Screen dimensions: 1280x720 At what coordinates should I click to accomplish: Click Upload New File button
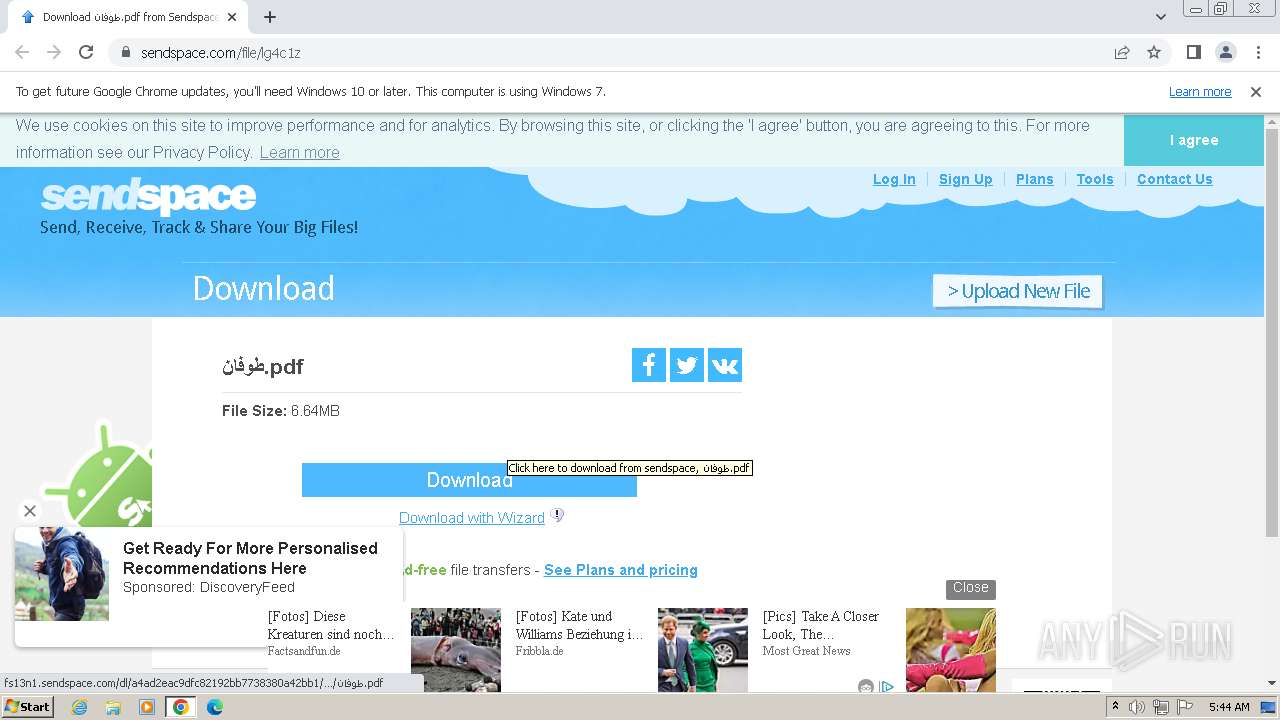(1018, 291)
